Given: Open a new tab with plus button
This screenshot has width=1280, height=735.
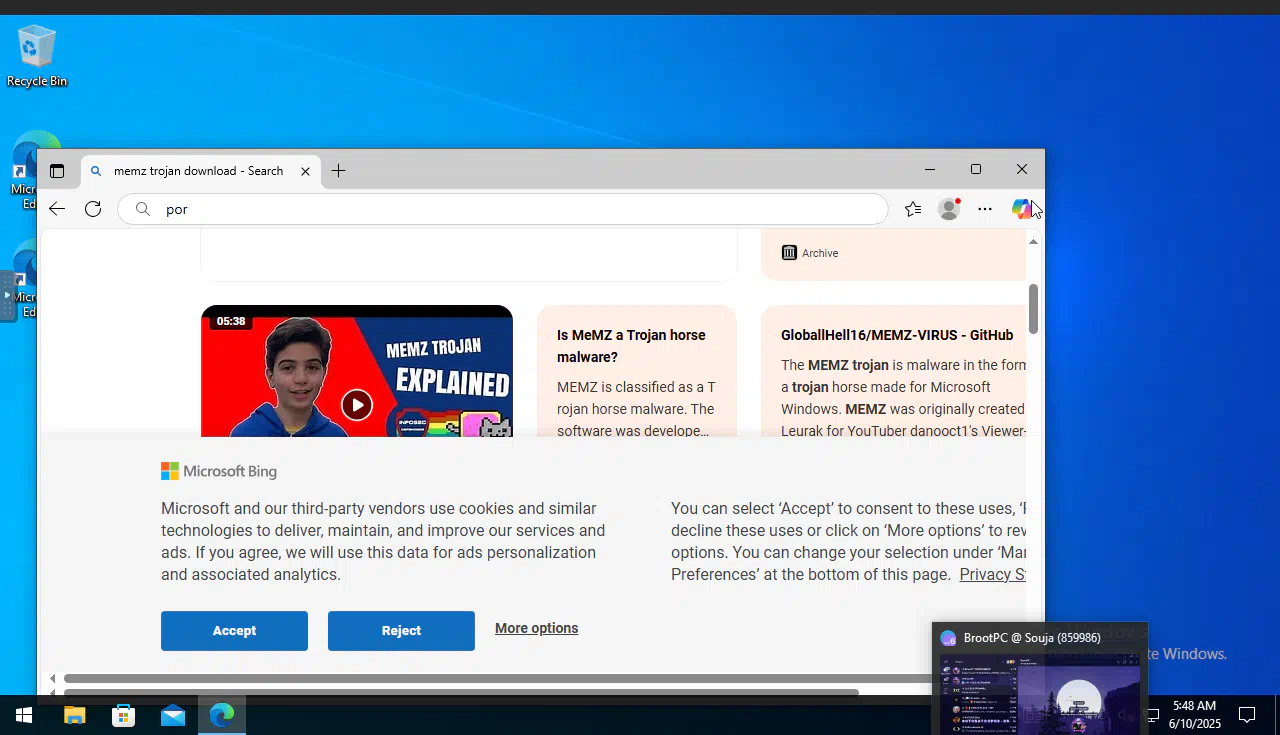Looking at the screenshot, I should tap(339, 171).
